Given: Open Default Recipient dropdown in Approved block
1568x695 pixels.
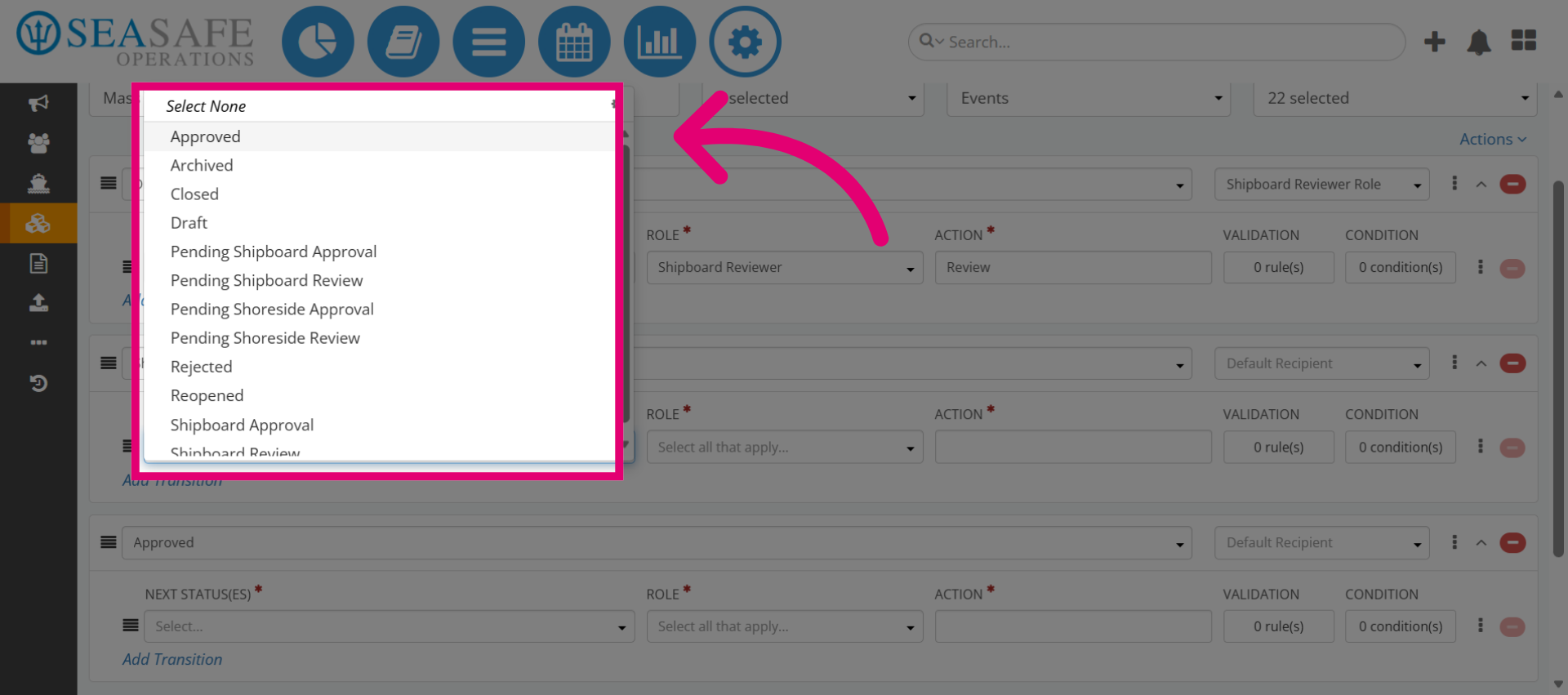Looking at the screenshot, I should click(1321, 543).
